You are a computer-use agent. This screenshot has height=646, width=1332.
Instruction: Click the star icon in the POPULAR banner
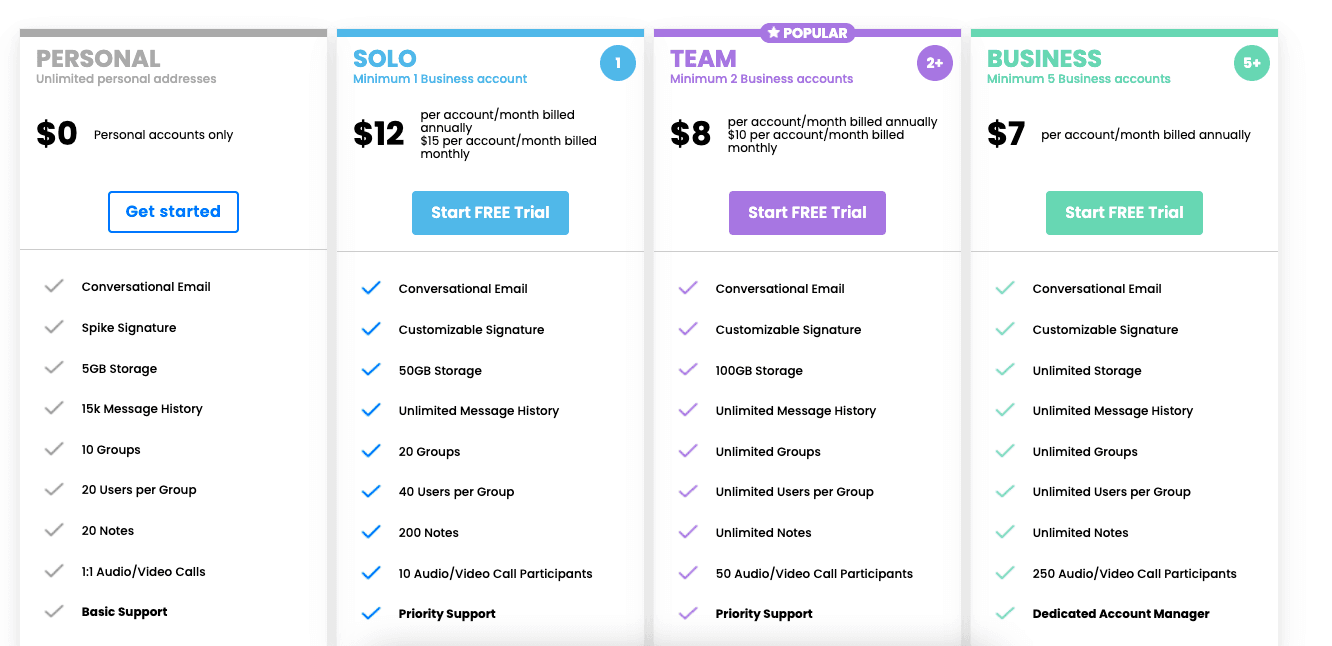772,32
